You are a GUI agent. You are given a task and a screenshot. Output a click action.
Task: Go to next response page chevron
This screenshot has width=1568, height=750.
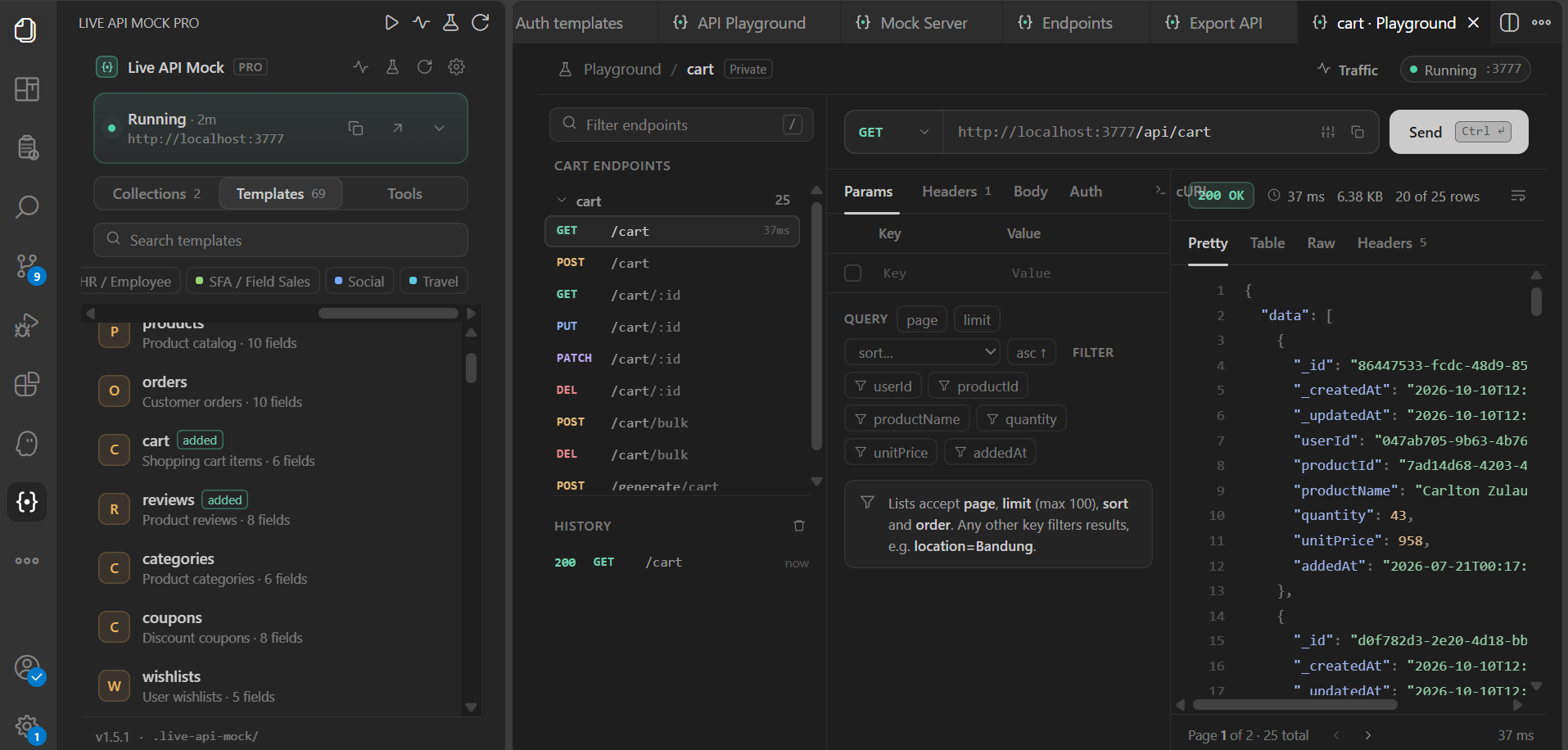(1368, 735)
